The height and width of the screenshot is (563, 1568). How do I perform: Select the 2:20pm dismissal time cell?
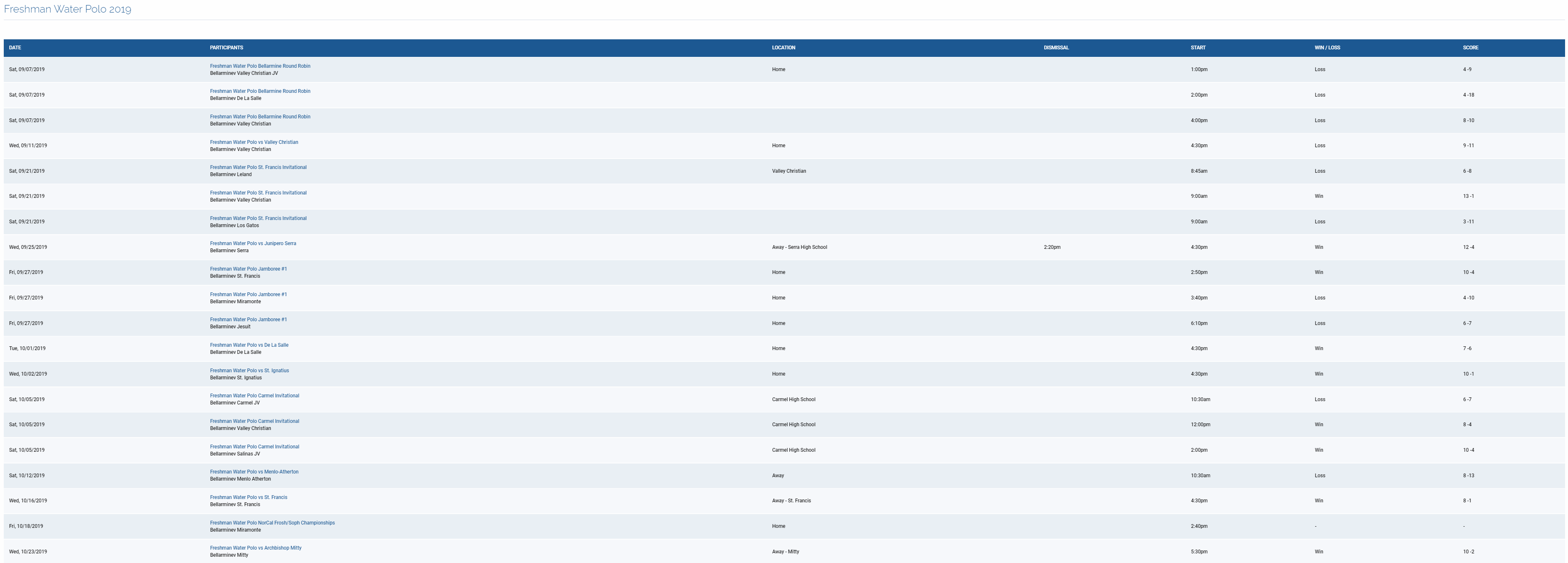(x=1052, y=247)
